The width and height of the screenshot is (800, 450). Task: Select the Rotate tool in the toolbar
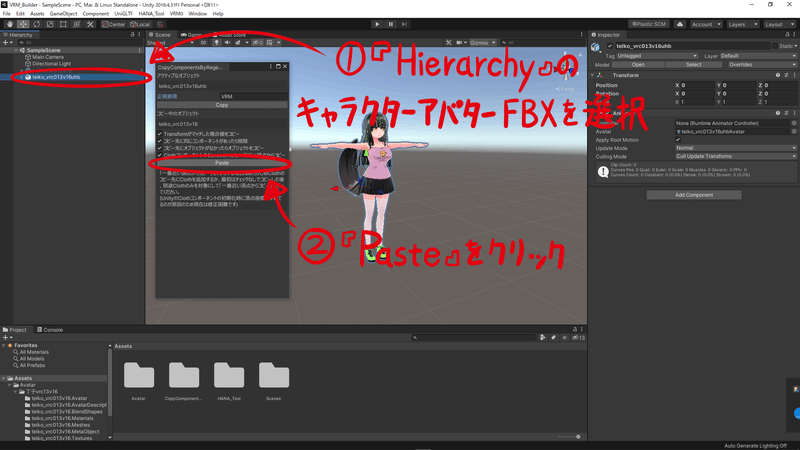tap(36, 24)
